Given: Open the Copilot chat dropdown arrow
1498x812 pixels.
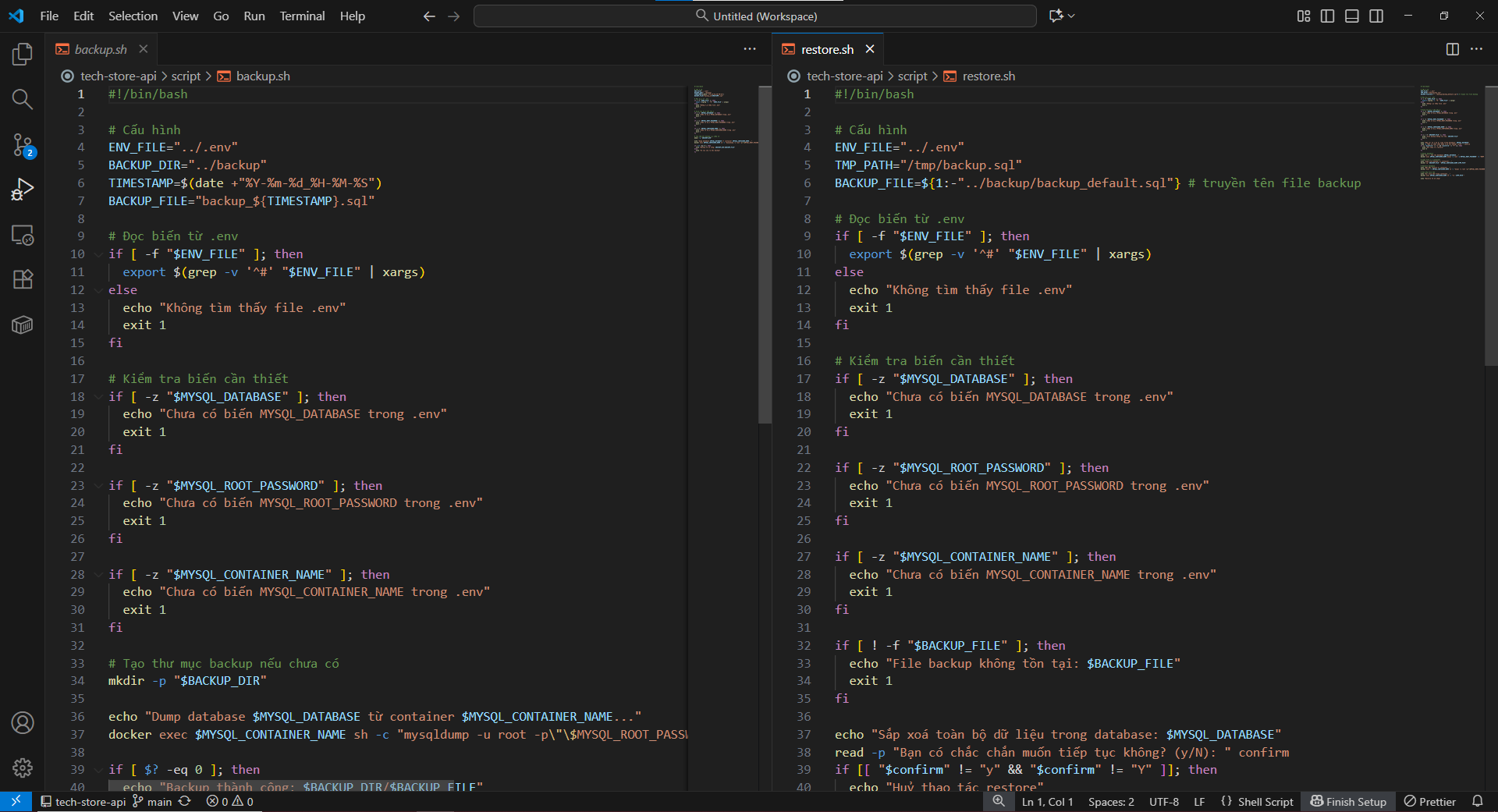Looking at the screenshot, I should click(1072, 16).
